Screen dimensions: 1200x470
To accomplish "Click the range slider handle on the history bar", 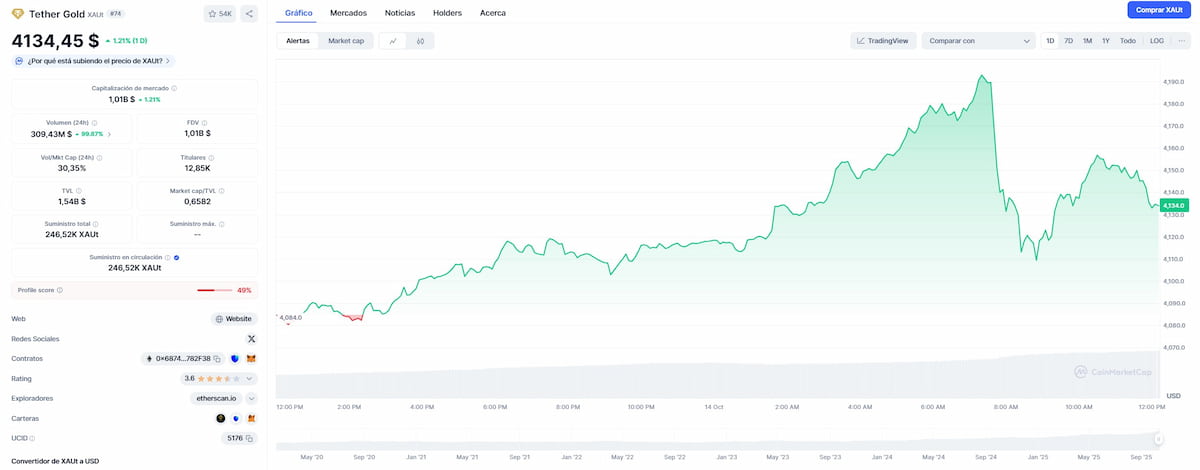I will (x=1158, y=438).
